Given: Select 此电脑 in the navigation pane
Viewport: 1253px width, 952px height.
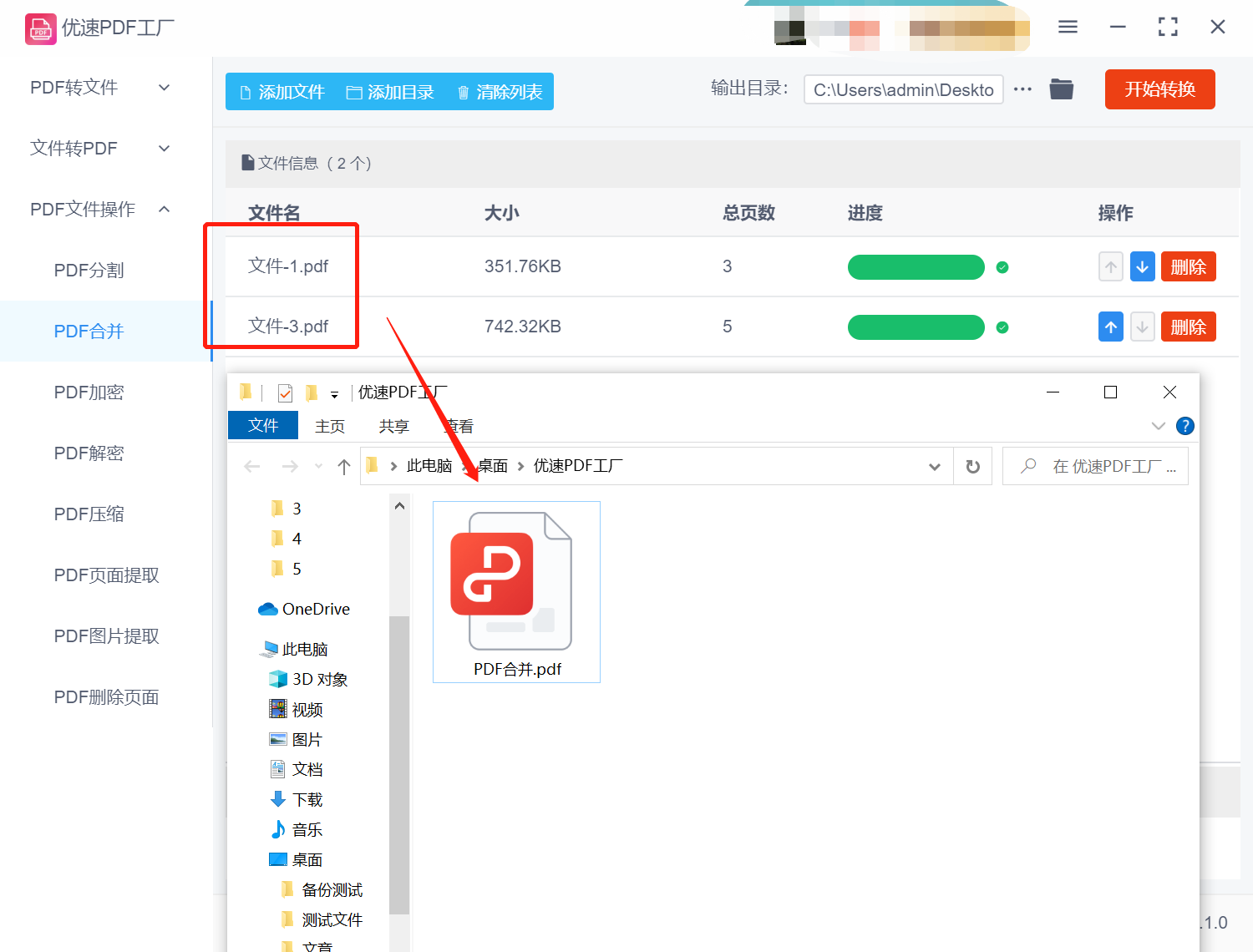Looking at the screenshot, I should click(x=294, y=649).
